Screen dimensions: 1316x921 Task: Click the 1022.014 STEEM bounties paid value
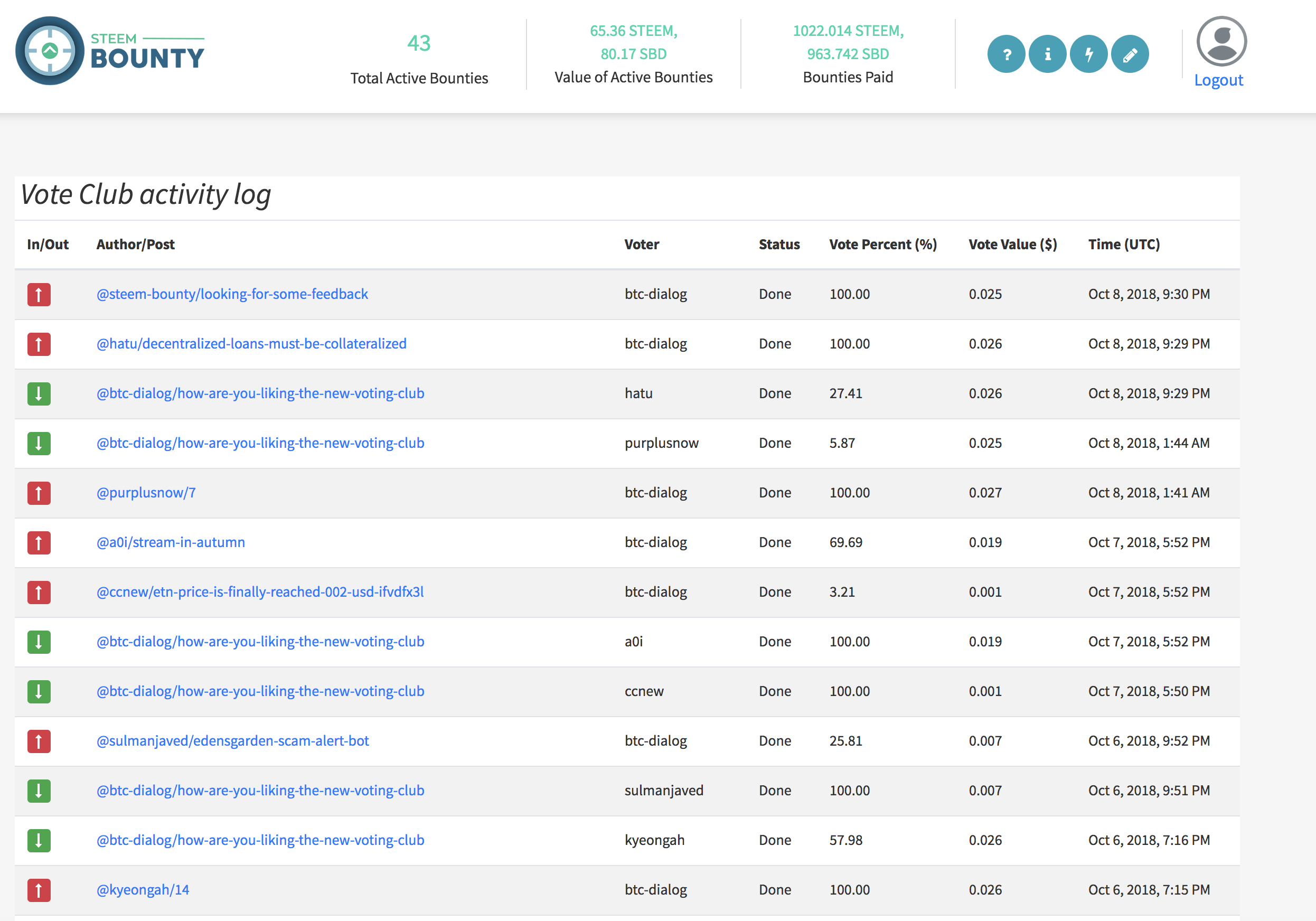(x=848, y=31)
